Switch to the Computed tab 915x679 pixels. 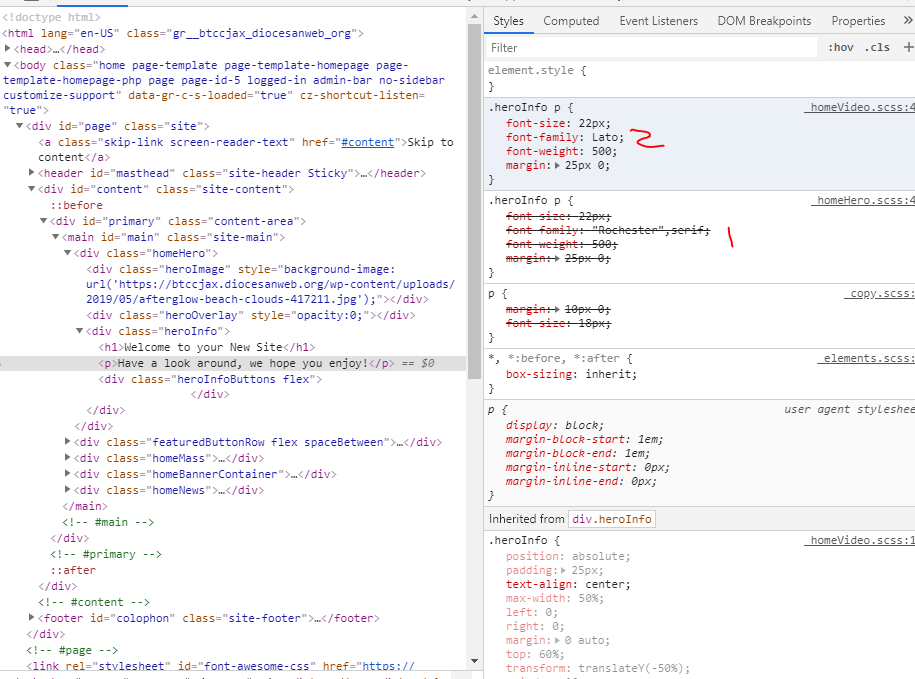pyautogui.click(x=571, y=21)
